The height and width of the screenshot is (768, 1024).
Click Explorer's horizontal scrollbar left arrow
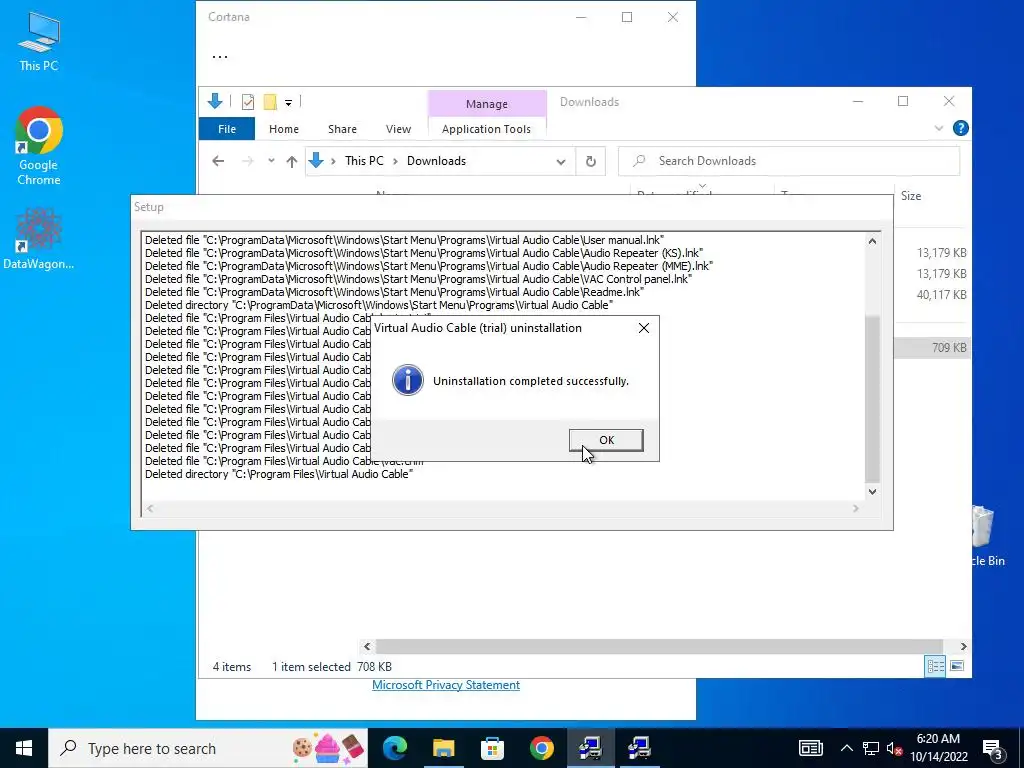click(367, 647)
